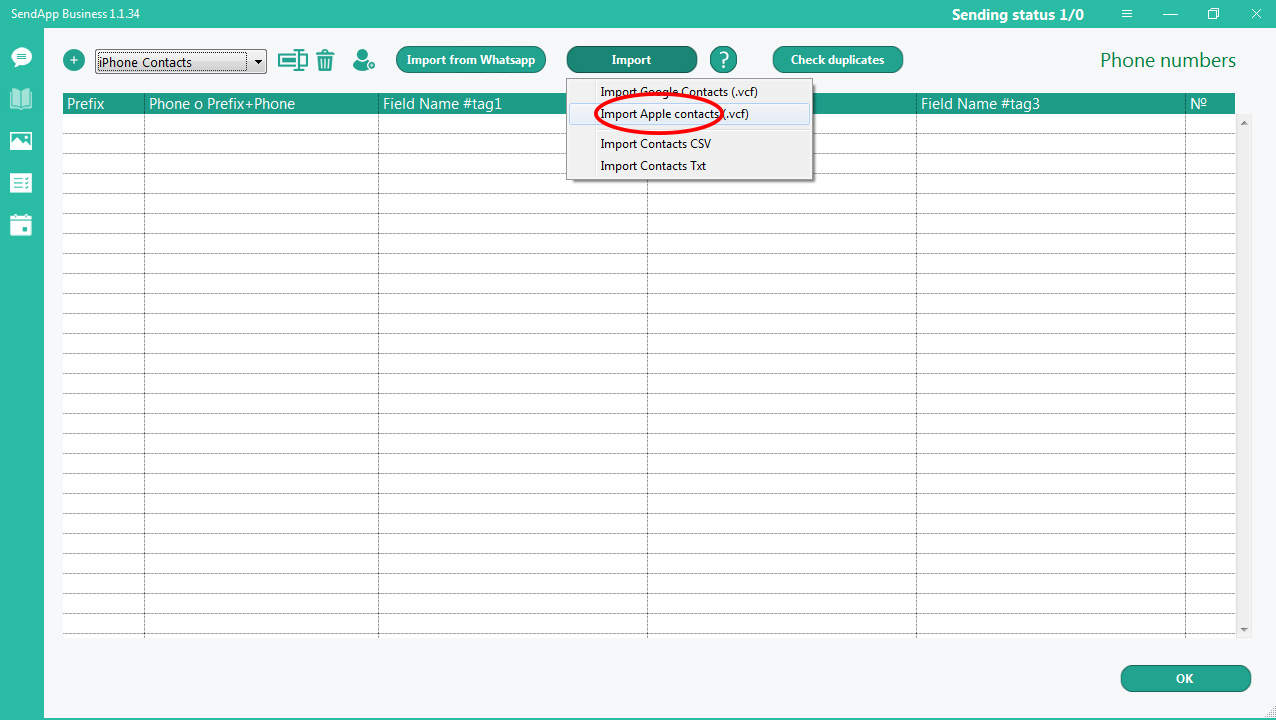Click Field Name #tag1 column header
Viewport: 1276px width, 720px height.
pos(513,104)
